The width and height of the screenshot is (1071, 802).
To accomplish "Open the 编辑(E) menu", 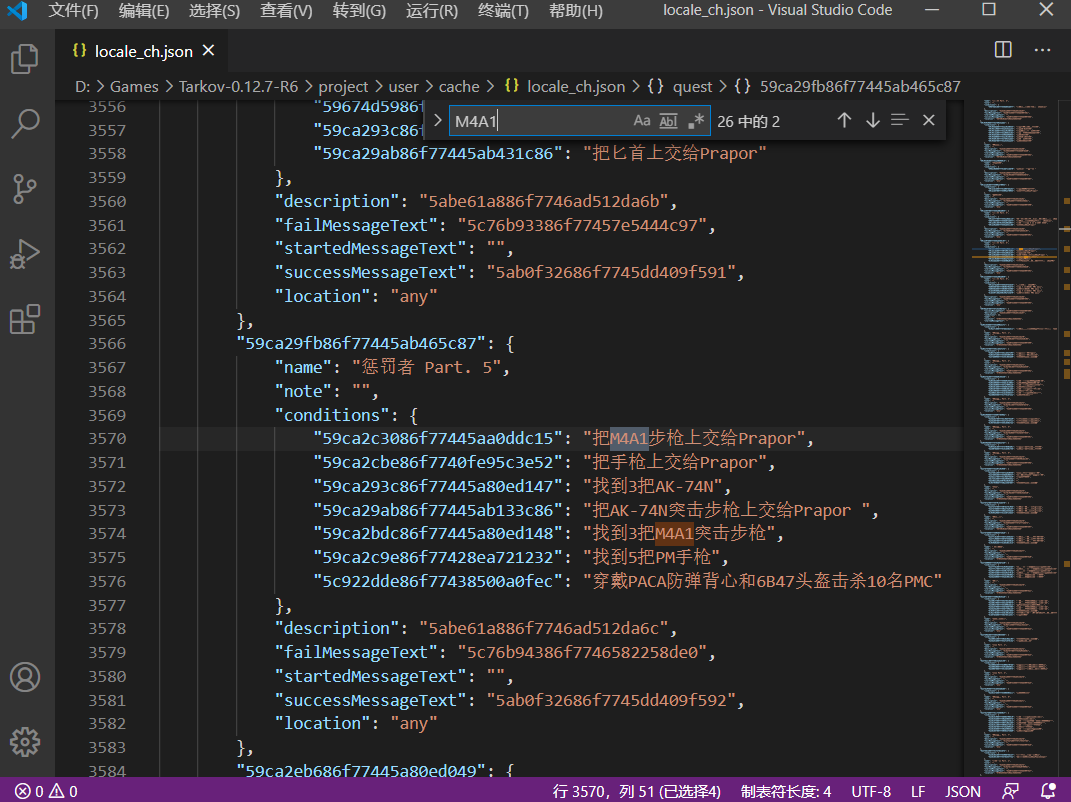I will point(143,11).
